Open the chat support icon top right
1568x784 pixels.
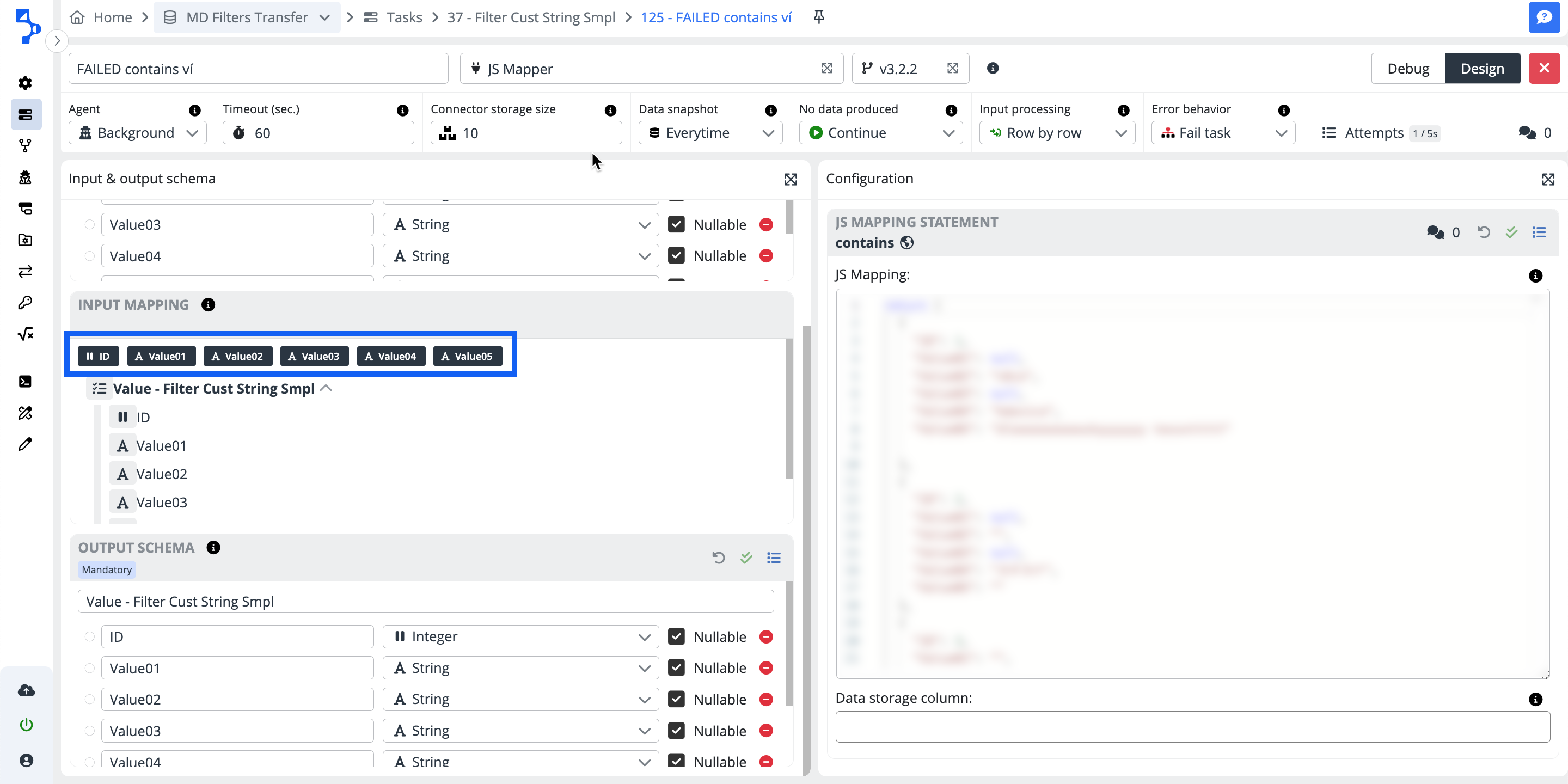1543,17
